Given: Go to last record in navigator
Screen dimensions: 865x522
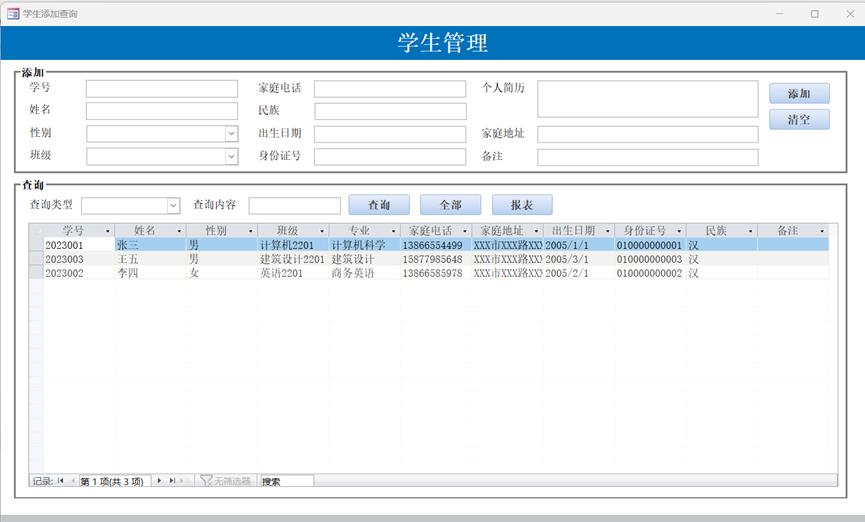Looking at the screenshot, I should click(x=172, y=481).
